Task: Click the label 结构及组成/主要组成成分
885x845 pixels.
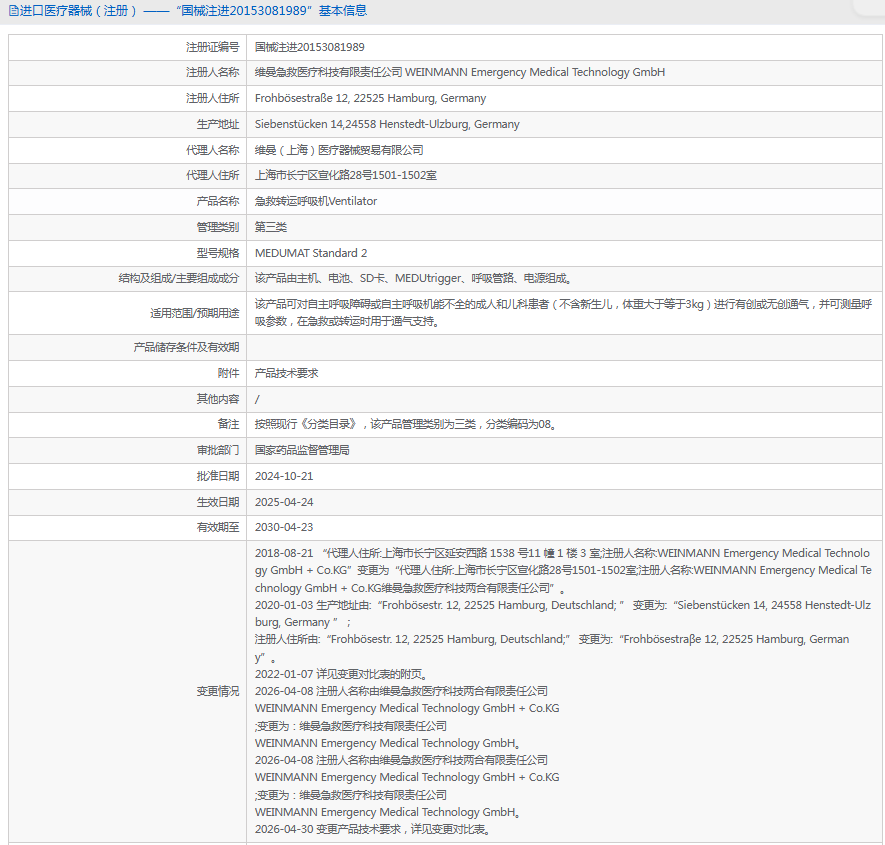Action: tap(179, 278)
